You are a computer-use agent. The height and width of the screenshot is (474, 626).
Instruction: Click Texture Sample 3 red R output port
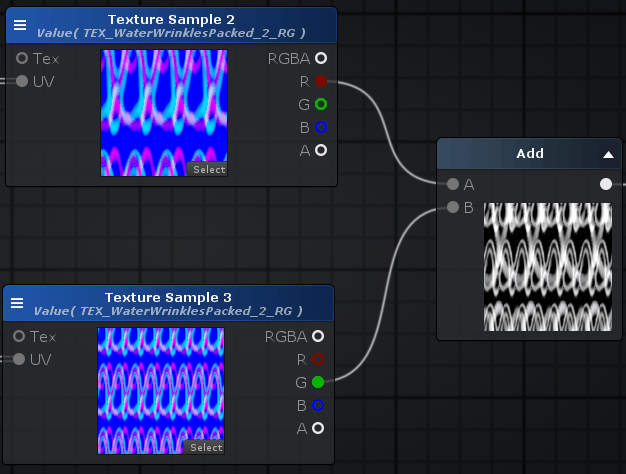(318, 359)
